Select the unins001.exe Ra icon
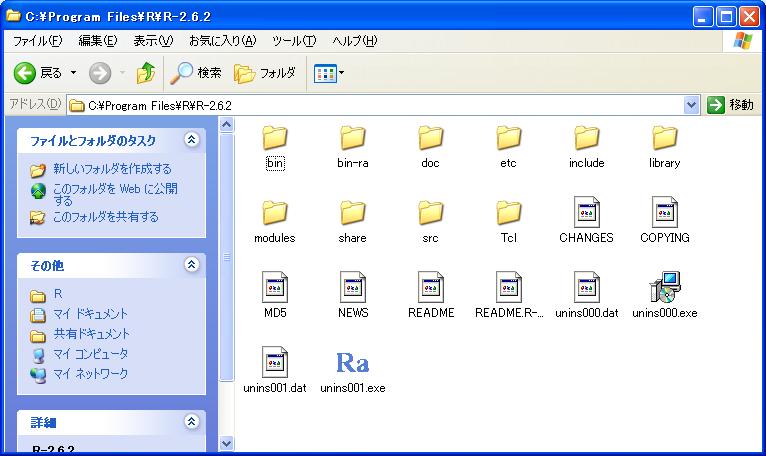Viewport: 766px width, 456px height. (x=353, y=362)
